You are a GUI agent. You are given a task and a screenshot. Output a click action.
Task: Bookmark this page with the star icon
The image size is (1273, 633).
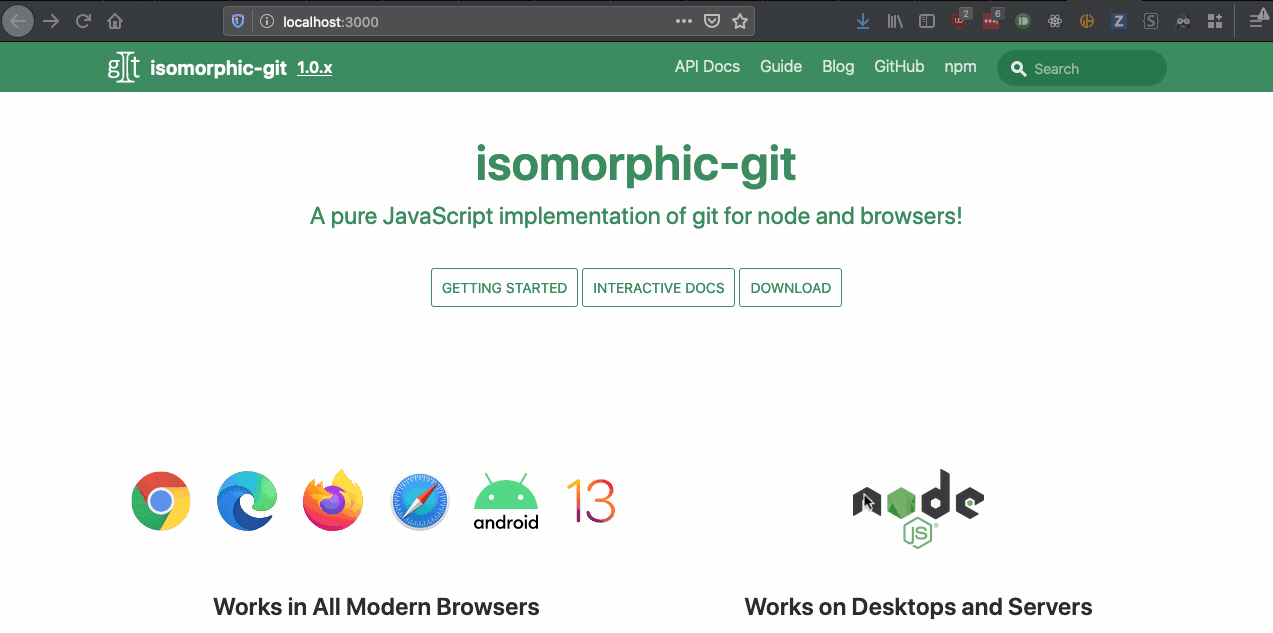click(x=740, y=20)
